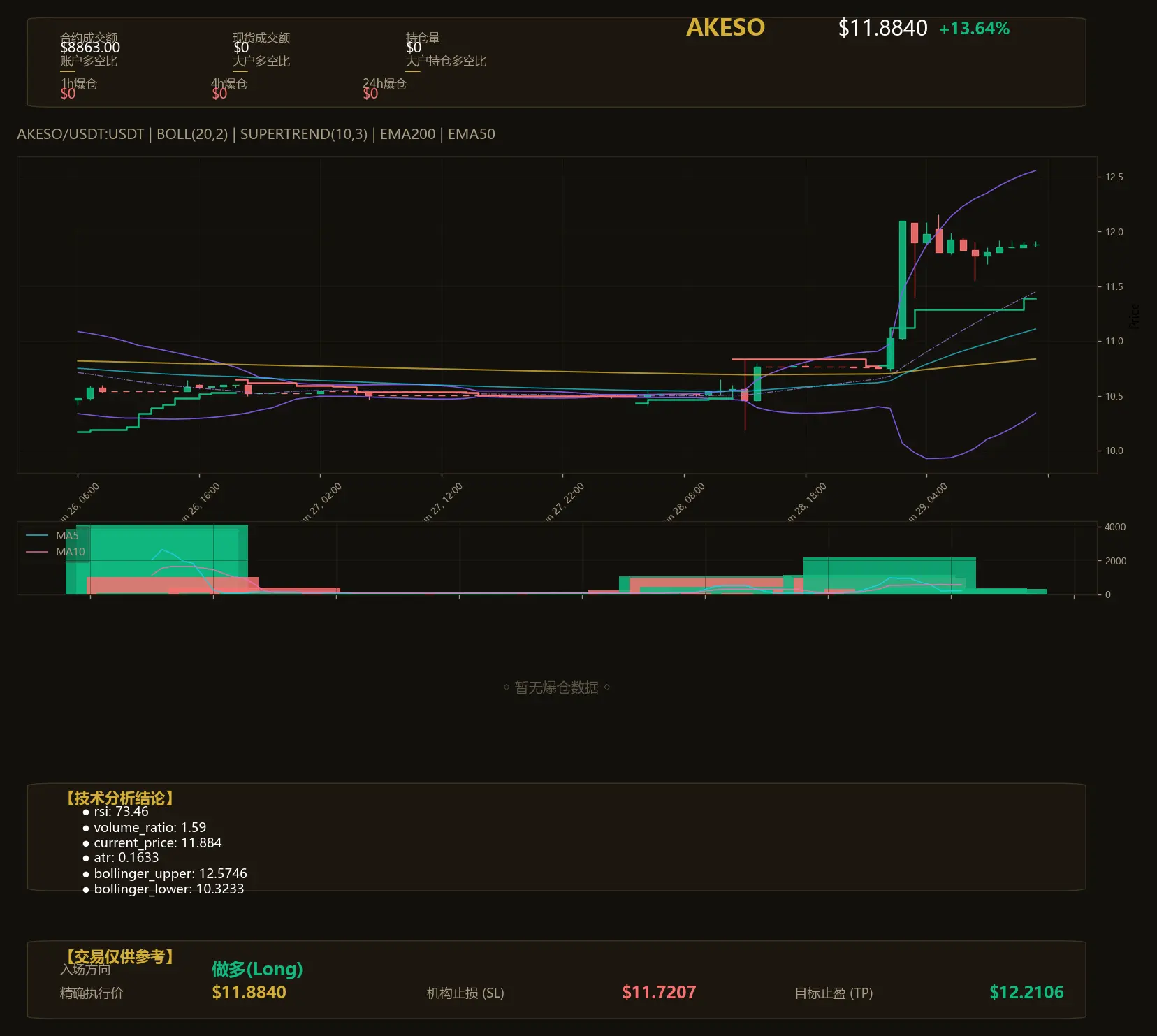The width and height of the screenshot is (1157, 1036).
Task: Click the 10.0 price axis label
Action: point(1114,451)
